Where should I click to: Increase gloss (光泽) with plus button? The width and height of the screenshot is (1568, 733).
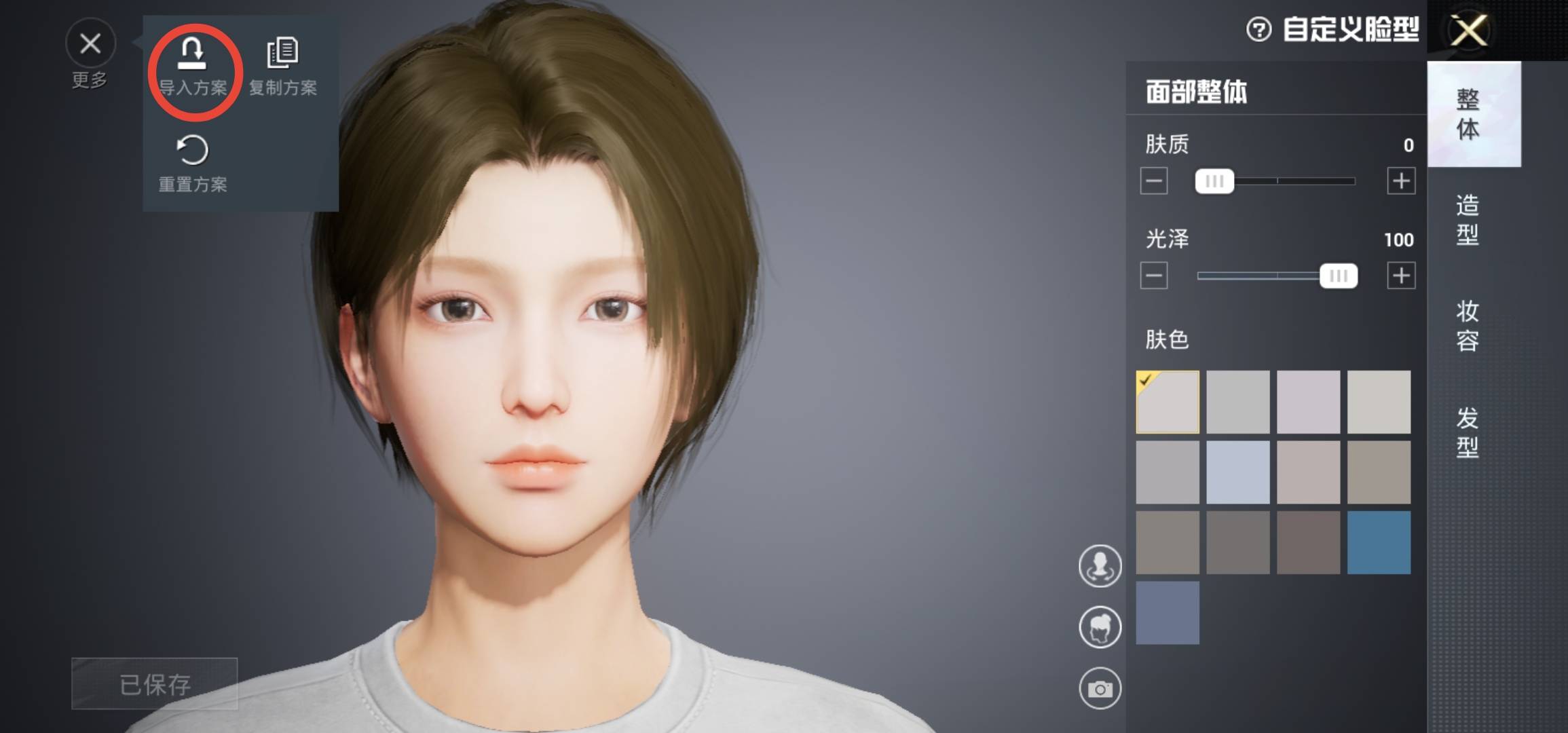1401,276
